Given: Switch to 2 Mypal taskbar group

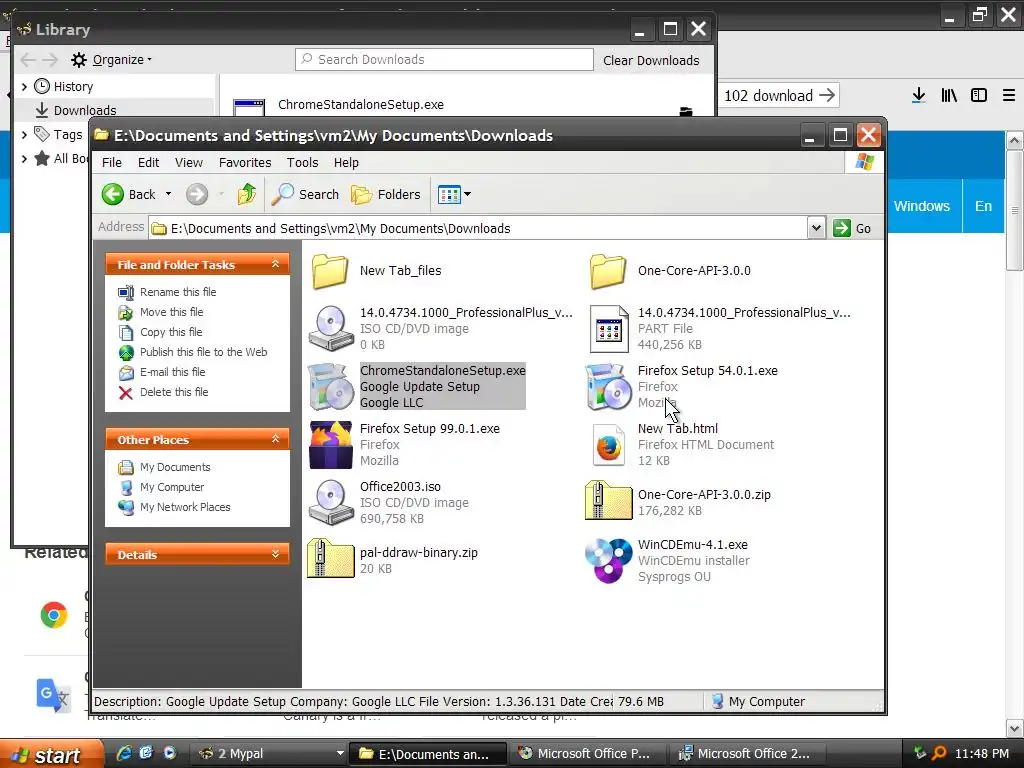Looking at the screenshot, I should pyautogui.click(x=270, y=754).
